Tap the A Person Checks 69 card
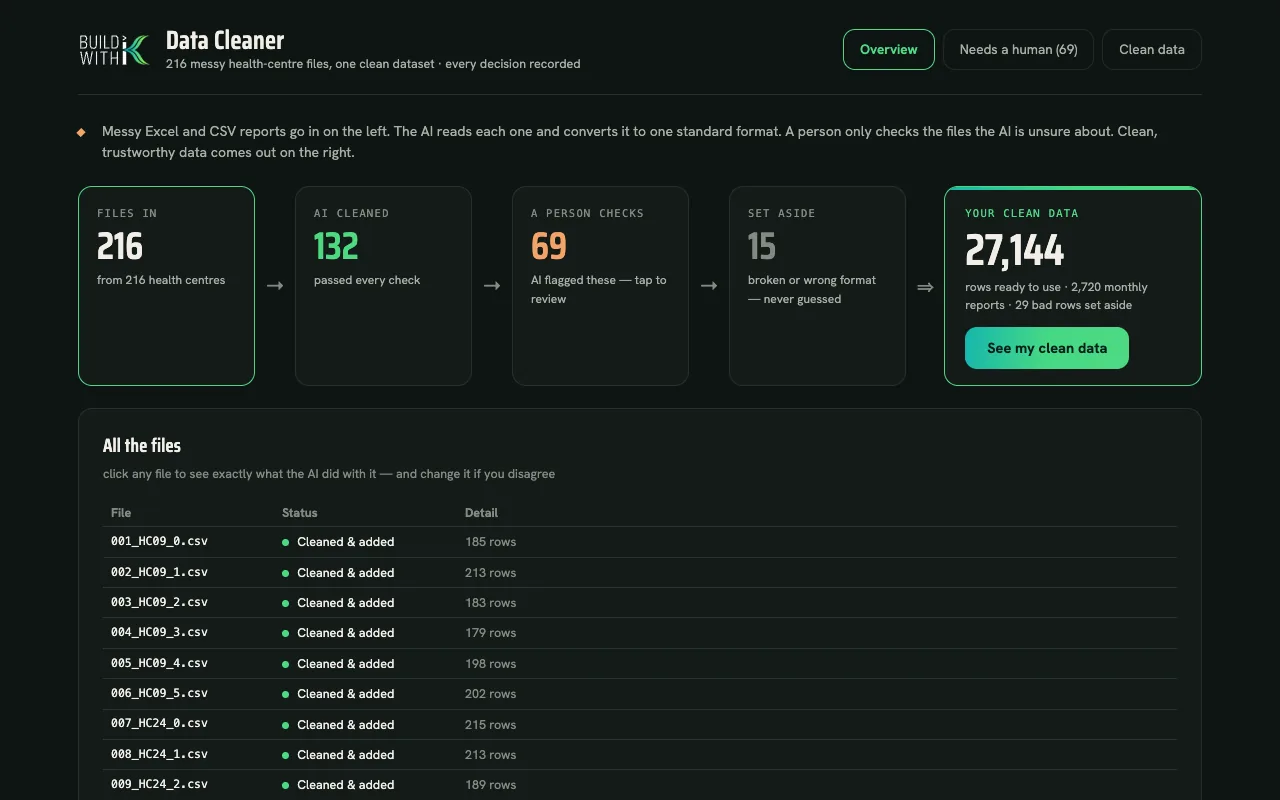1280x800 pixels. point(600,286)
